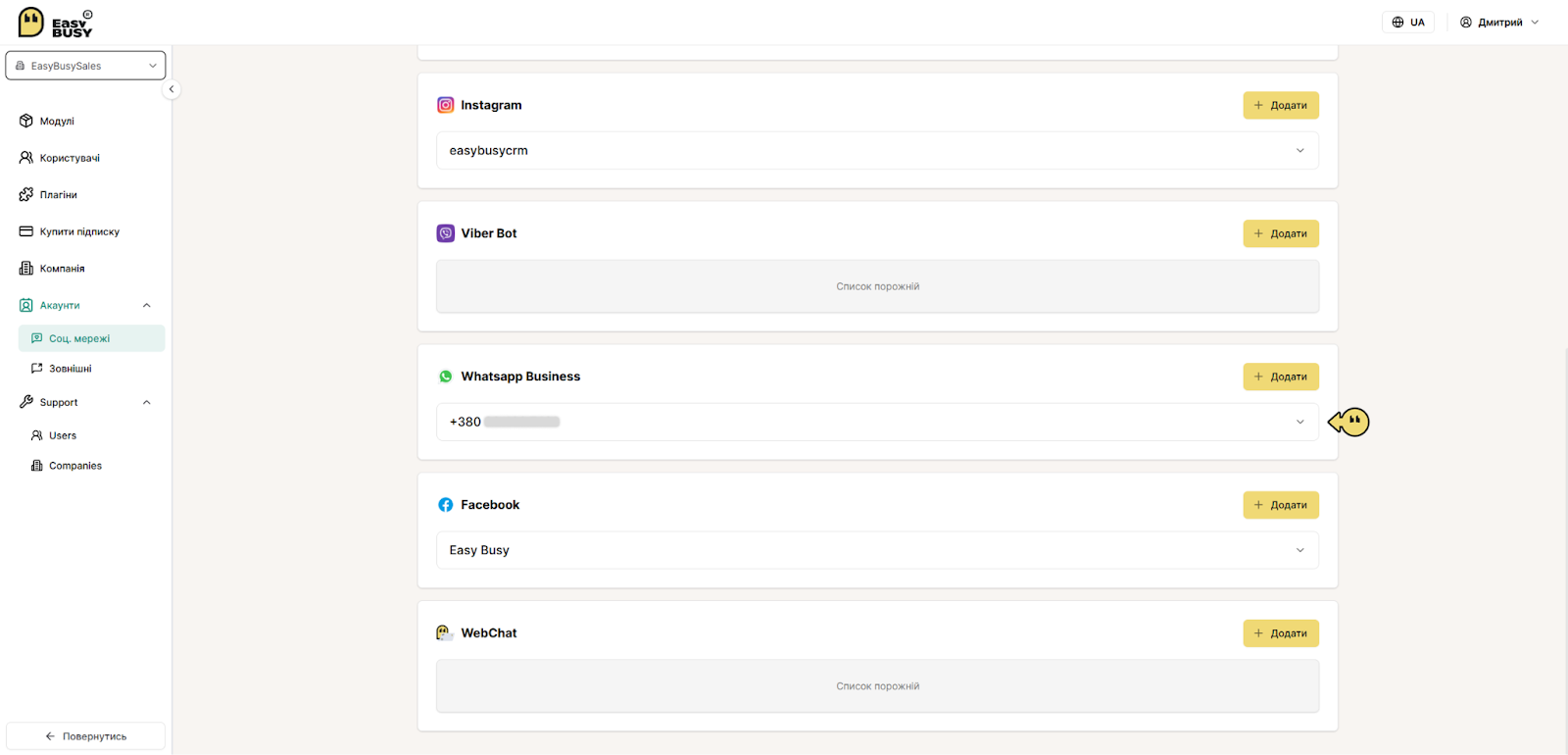The width and height of the screenshot is (1568, 755).
Task: Click the Companies building icon
Action: coord(37,466)
